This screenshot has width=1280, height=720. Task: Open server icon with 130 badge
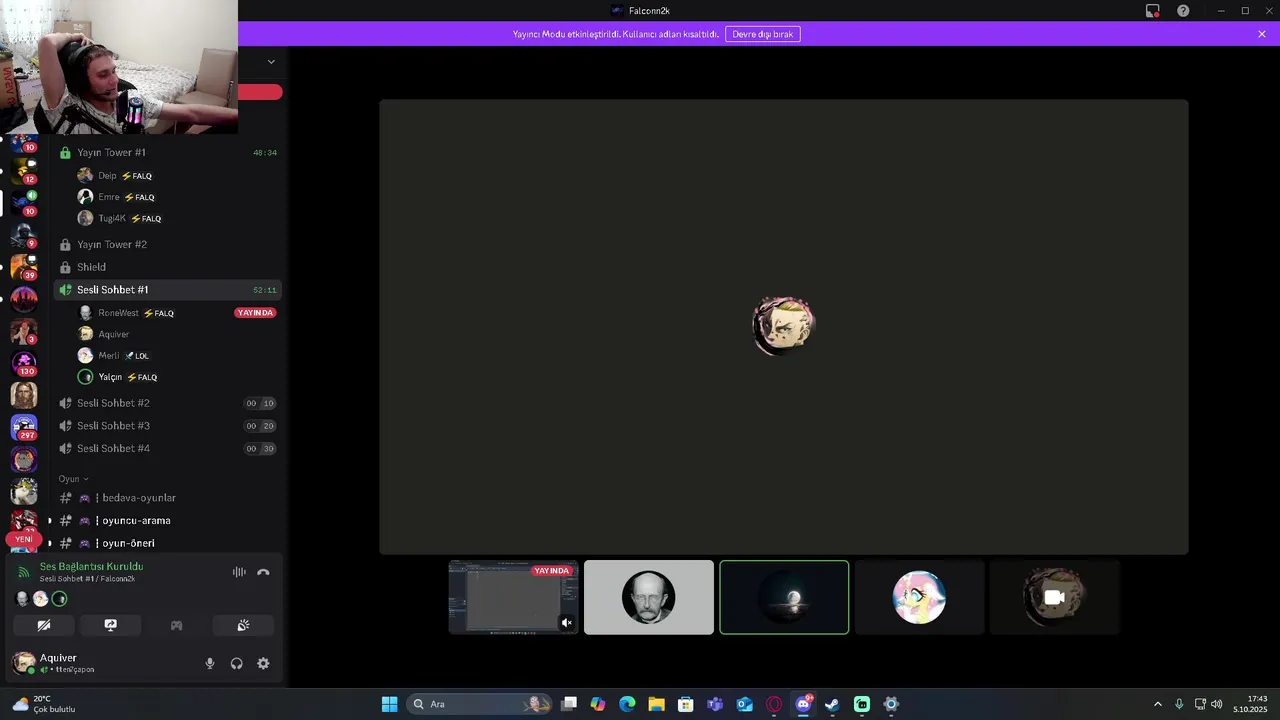pos(24,363)
